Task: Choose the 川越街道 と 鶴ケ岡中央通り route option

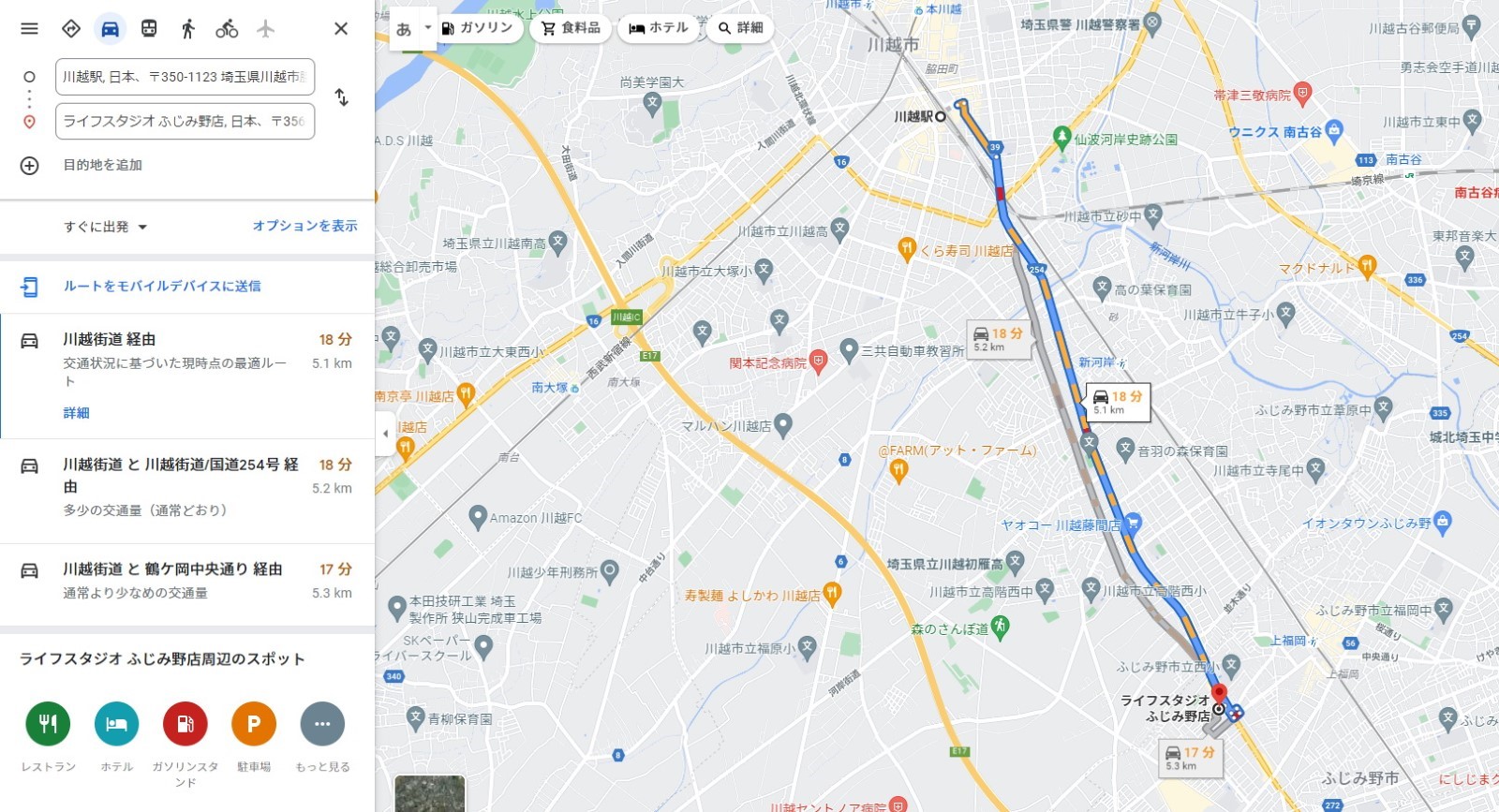Action: (187, 581)
